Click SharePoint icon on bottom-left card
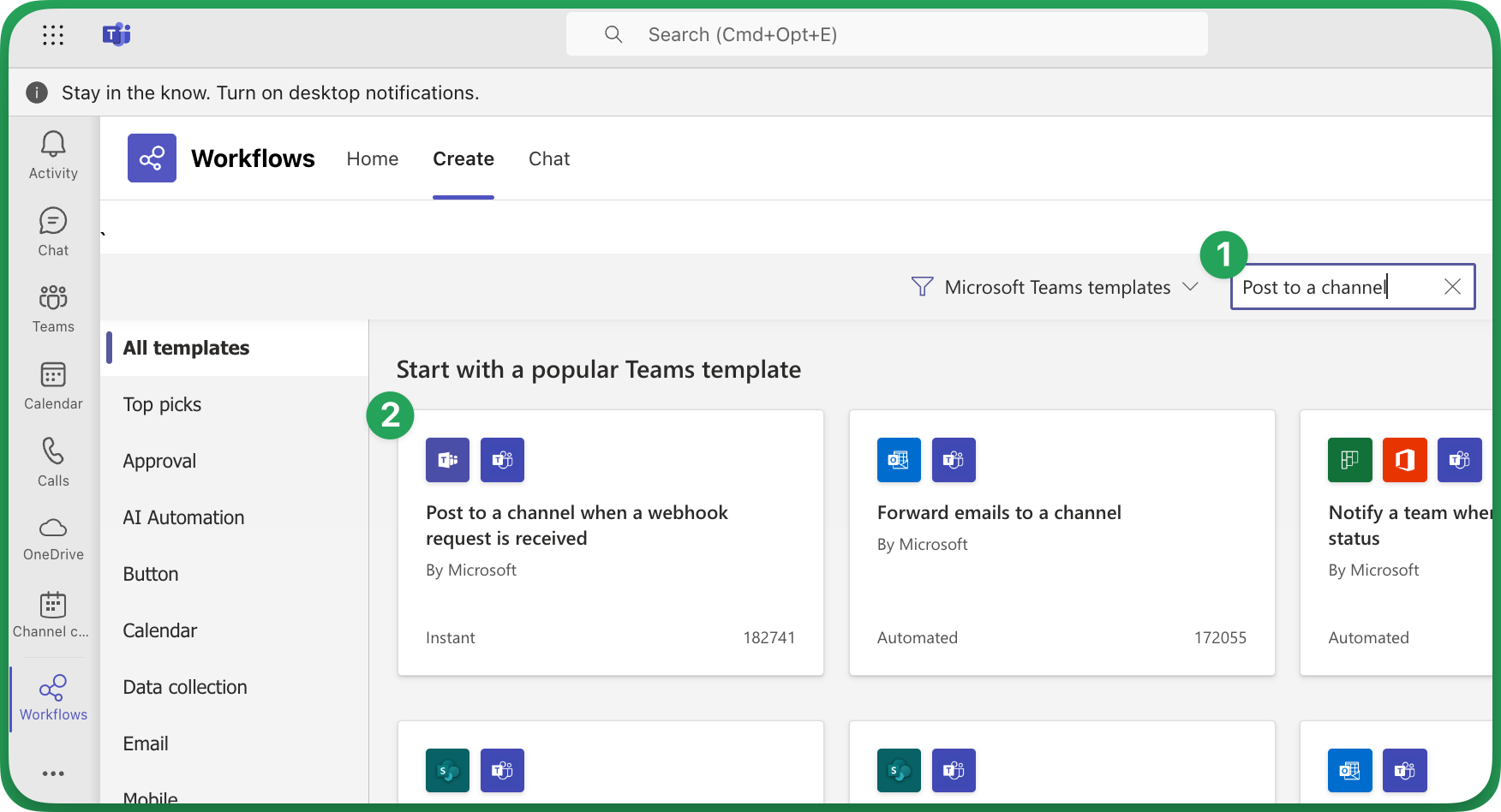Screen dimensions: 1501x812 pos(447,770)
